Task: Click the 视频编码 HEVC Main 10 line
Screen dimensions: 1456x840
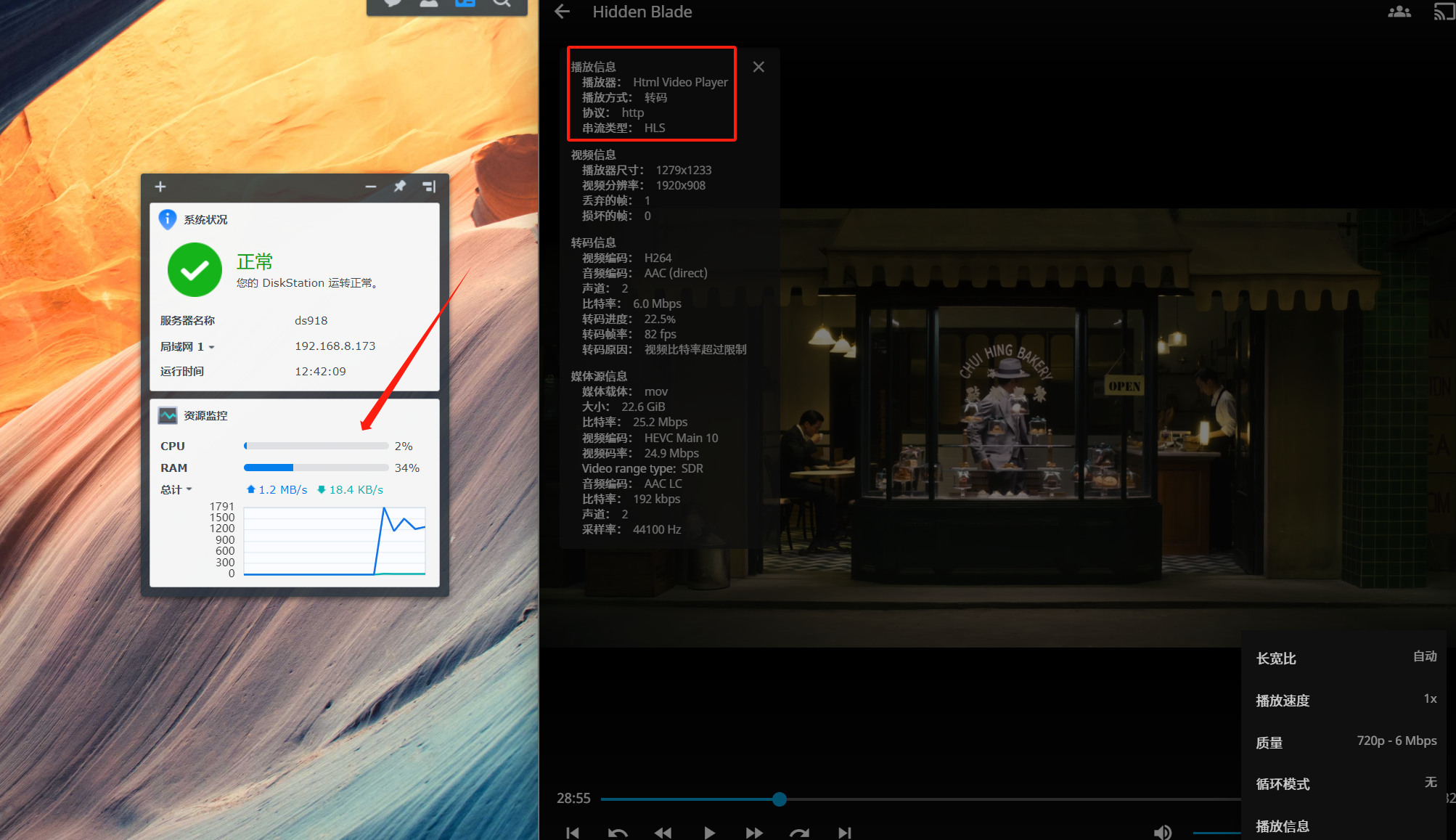Action: (x=650, y=438)
